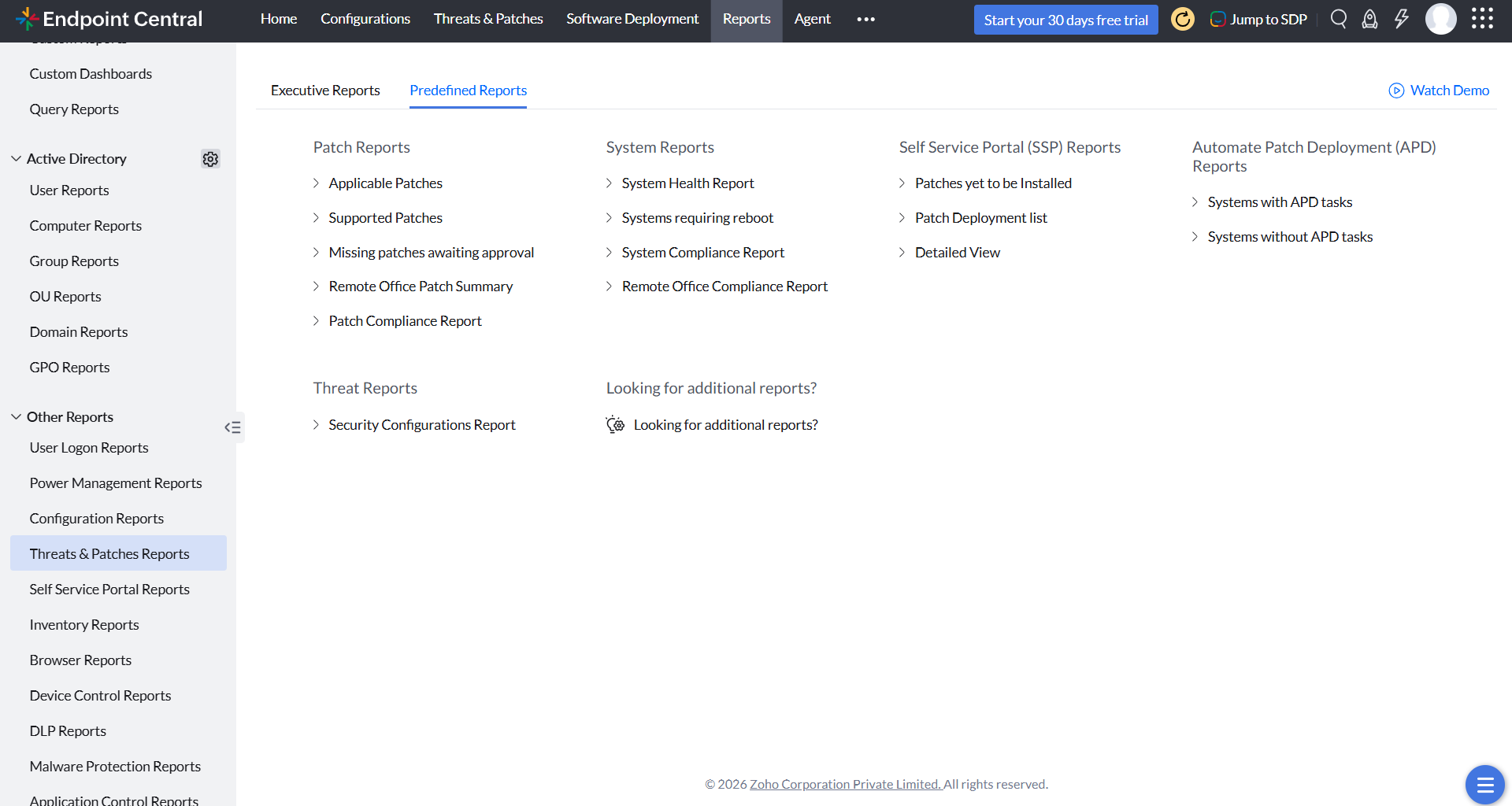This screenshot has width=1512, height=806.
Task: Select Inventory Reports in the sidebar
Action: pyautogui.click(x=84, y=625)
